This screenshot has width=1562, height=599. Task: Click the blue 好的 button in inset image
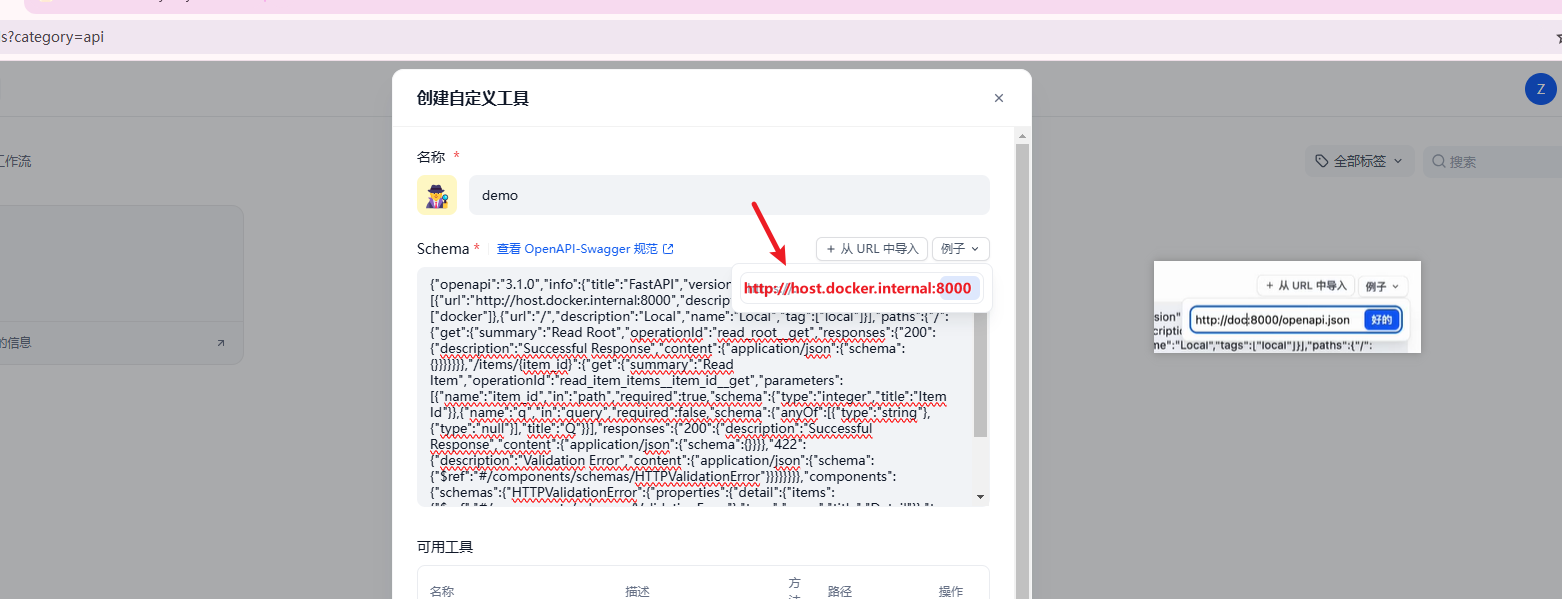pos(1381,320)
